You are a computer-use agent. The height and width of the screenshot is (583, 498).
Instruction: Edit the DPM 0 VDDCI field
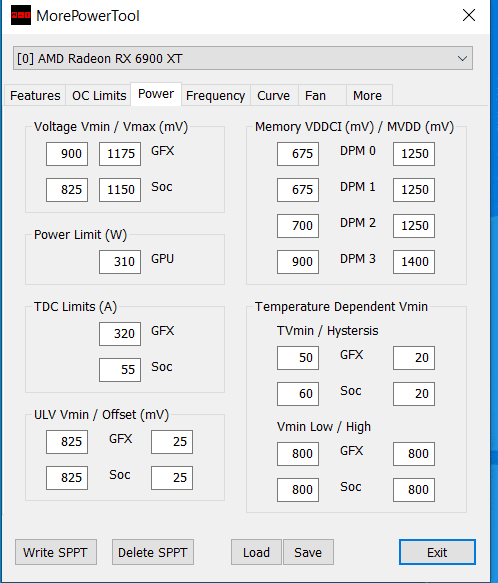(x=298, y=154)
